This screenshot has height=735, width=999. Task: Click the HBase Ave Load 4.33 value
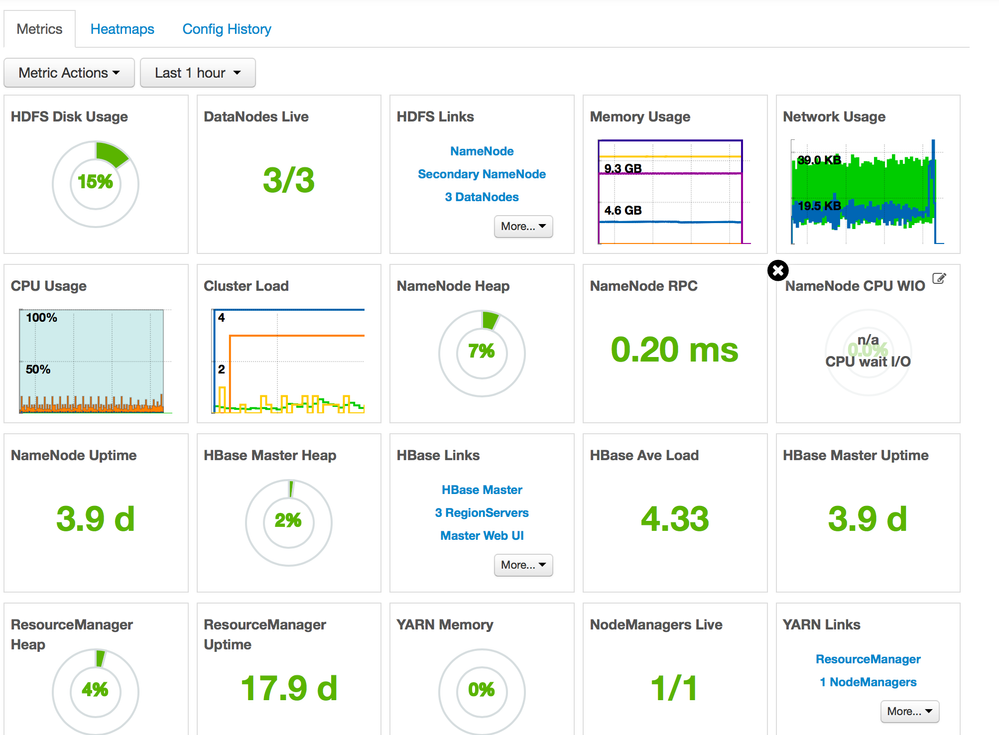click(x=675, y=518)
